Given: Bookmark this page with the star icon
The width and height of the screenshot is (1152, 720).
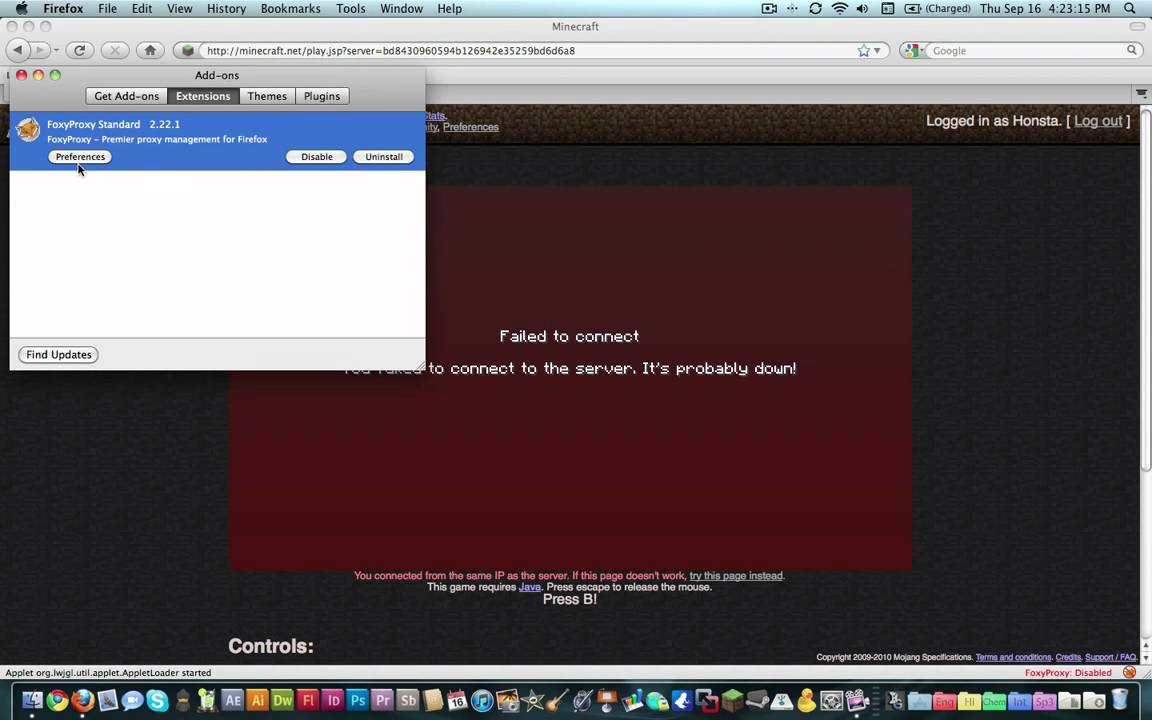Looking at the screenshot, I should point(863,51).
